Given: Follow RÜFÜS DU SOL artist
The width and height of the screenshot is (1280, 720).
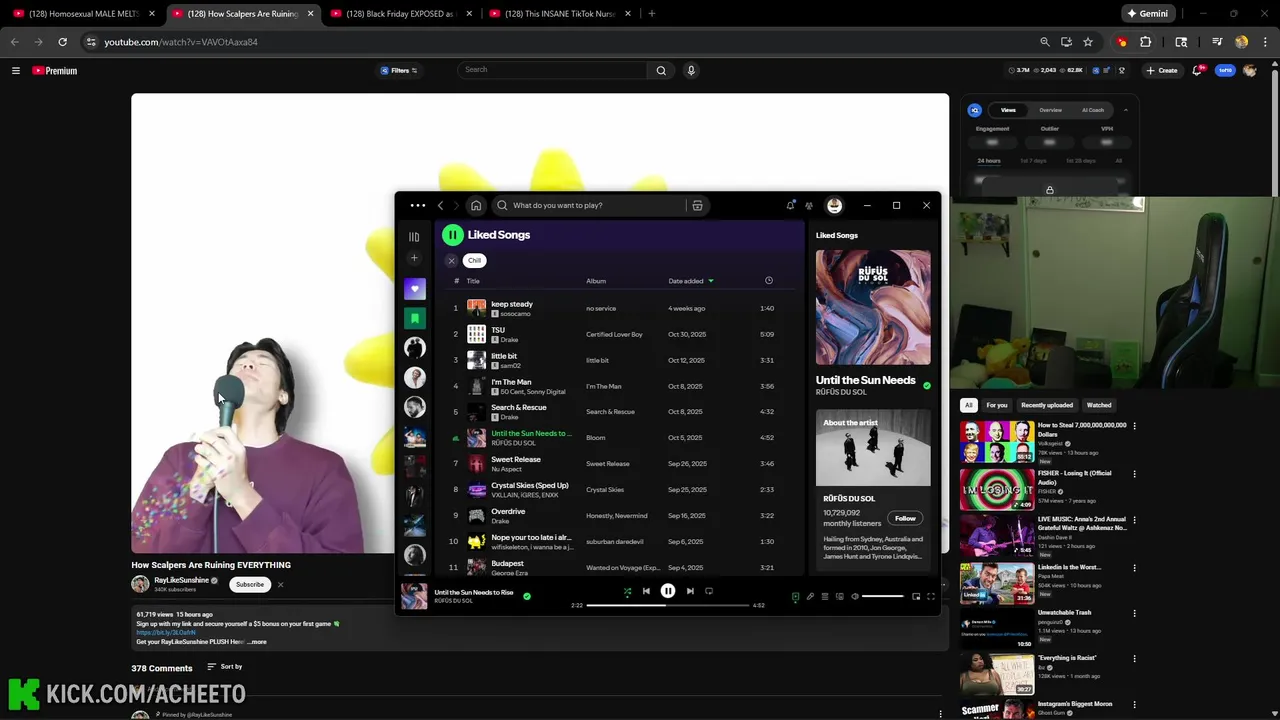Looking at the screenshot, I should tap(905, 518).
